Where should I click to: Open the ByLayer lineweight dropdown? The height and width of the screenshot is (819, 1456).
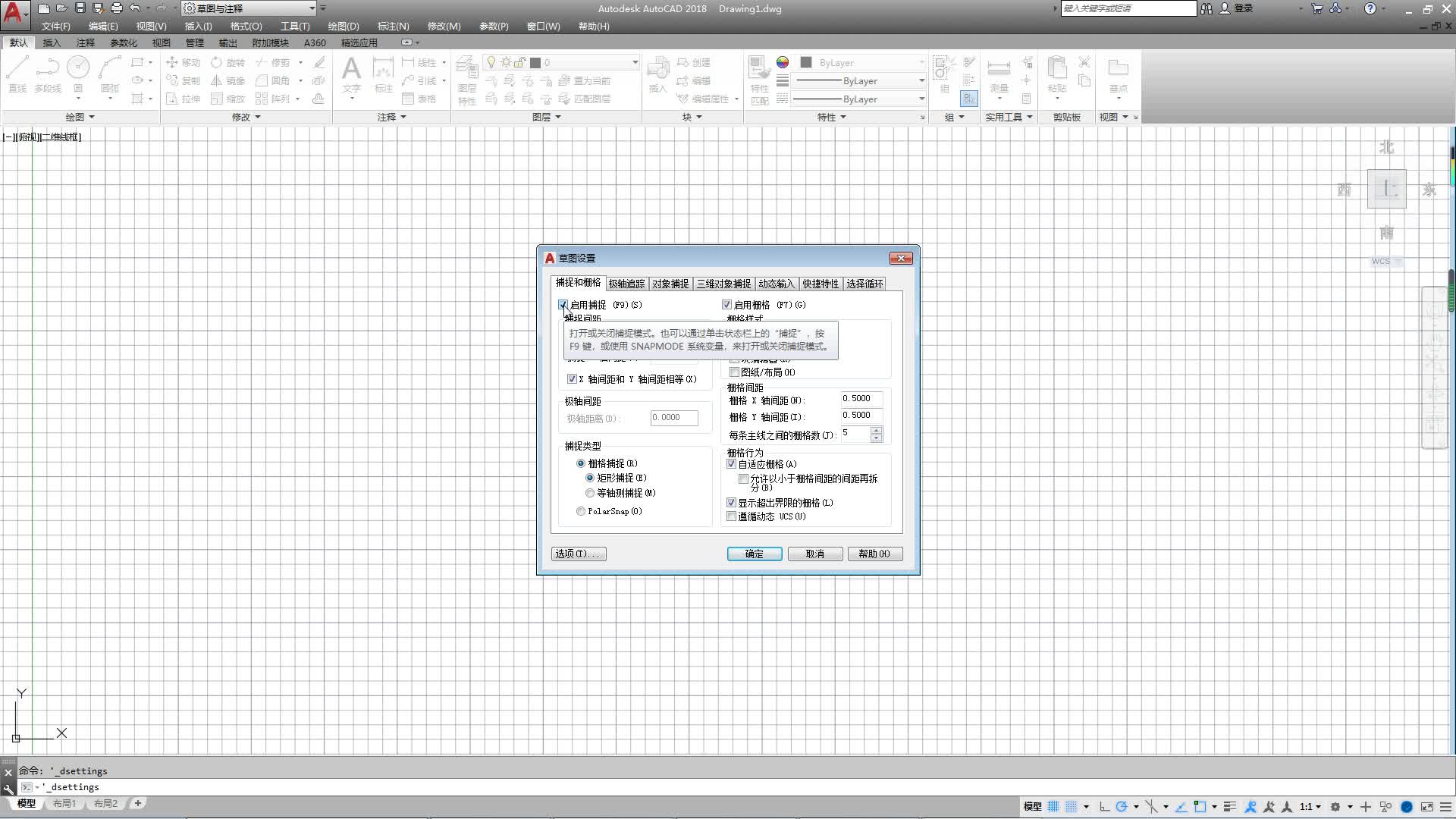tap(858, 80)
